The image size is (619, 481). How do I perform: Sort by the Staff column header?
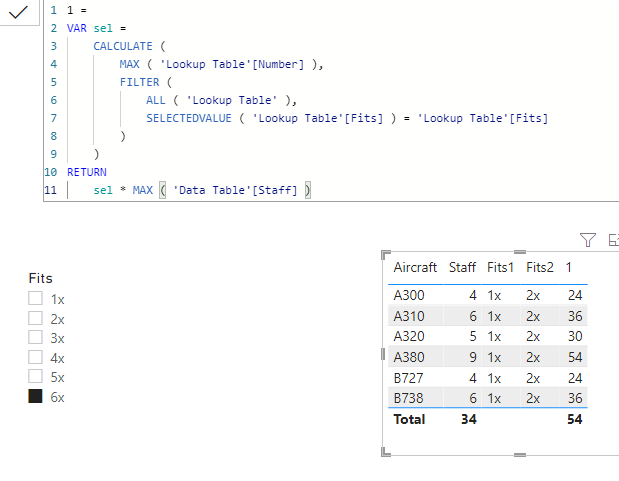tap(462, 267)
